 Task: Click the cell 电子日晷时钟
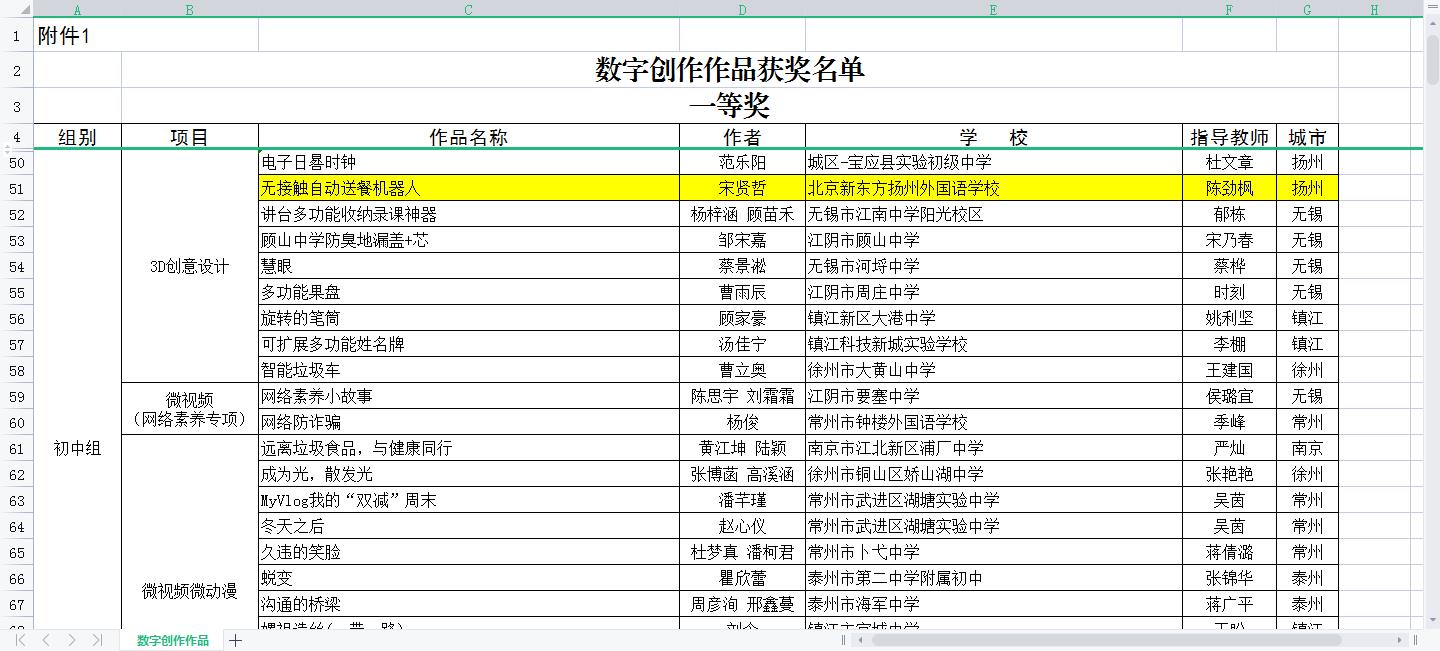469,162
